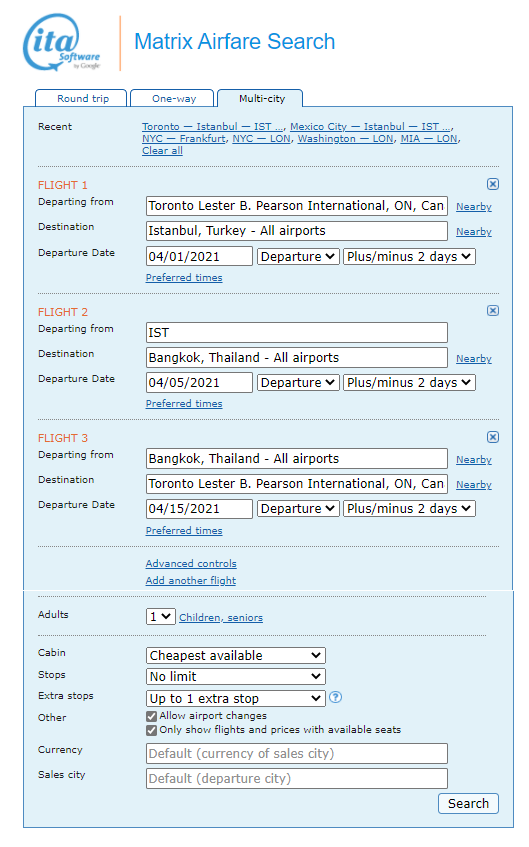Viewport: 529px width, 847px height.
Task: Click Flight 1 date field 04/01/2021
Action: 199,256
